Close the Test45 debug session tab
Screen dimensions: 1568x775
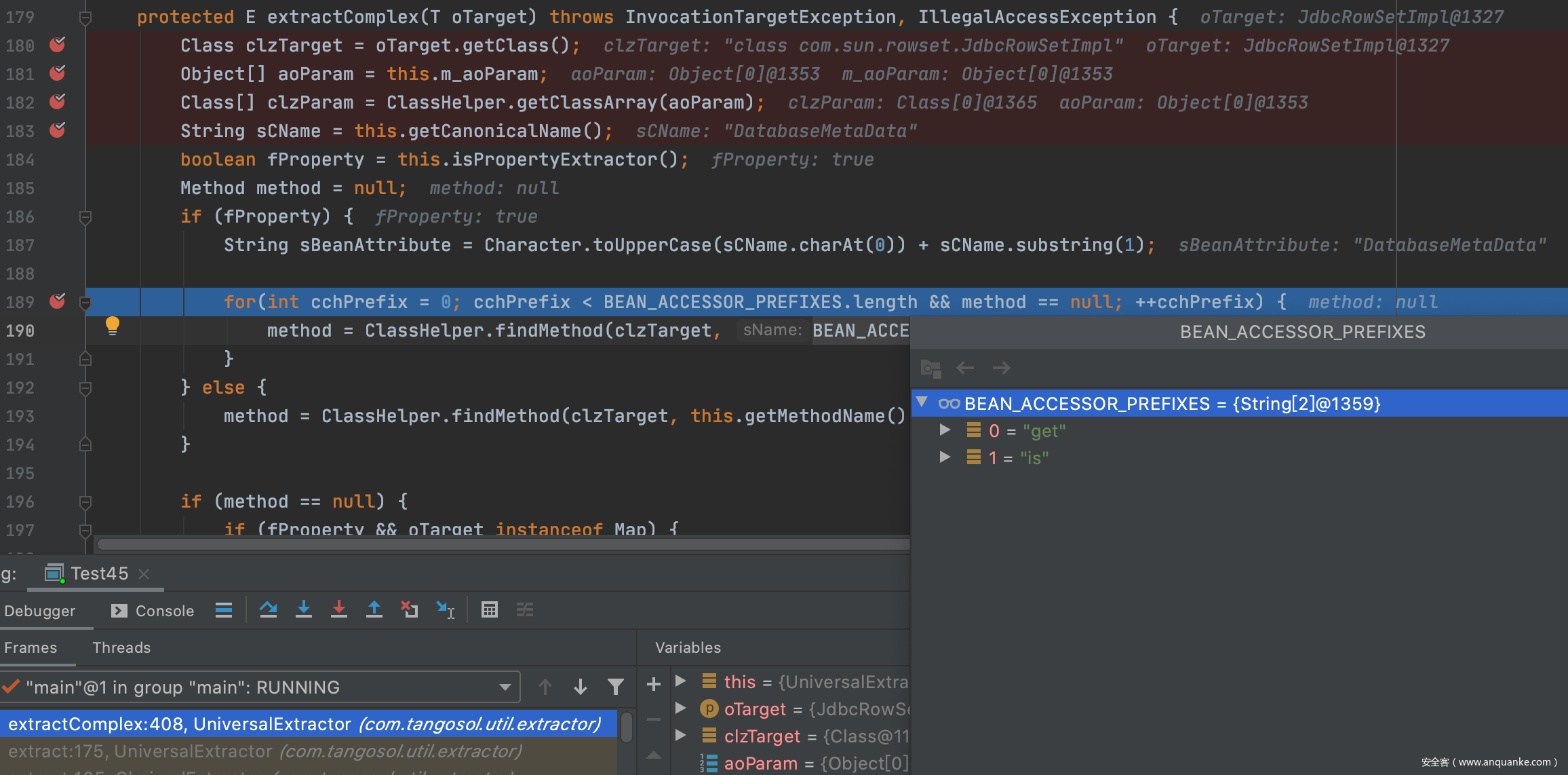tap(144, 574)
